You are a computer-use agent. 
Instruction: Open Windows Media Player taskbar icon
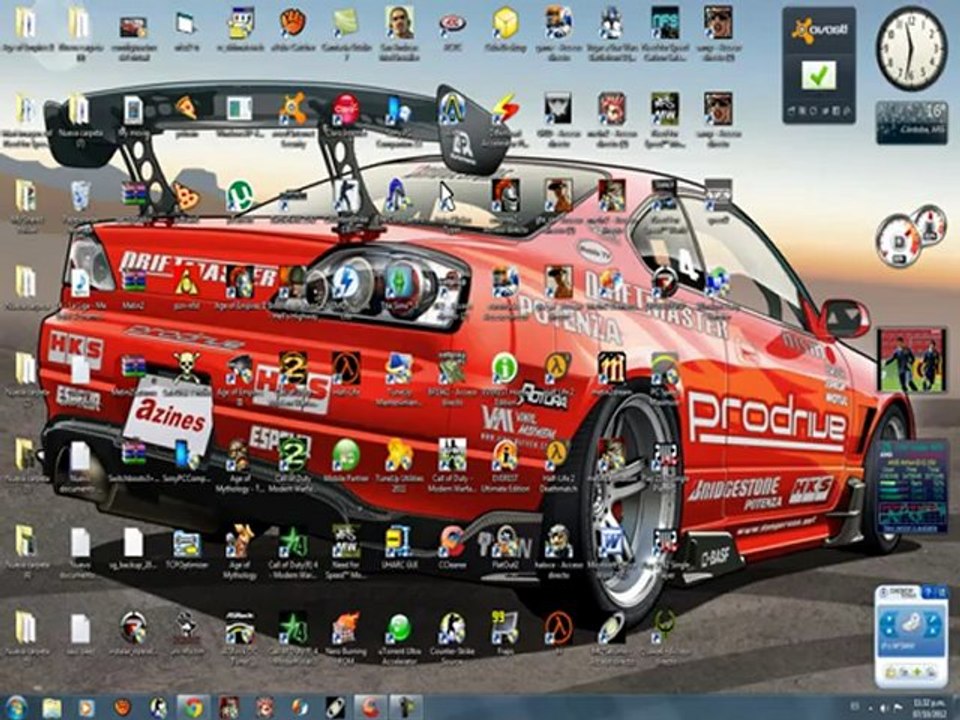[x=86, y=708]
